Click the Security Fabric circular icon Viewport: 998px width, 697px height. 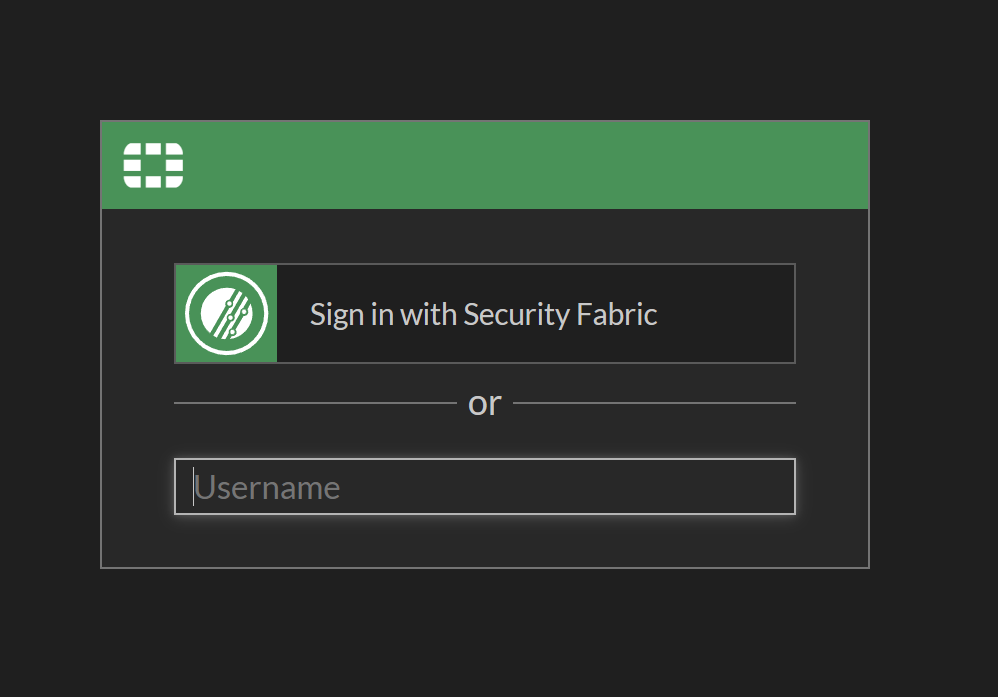(x=226, y=314)
